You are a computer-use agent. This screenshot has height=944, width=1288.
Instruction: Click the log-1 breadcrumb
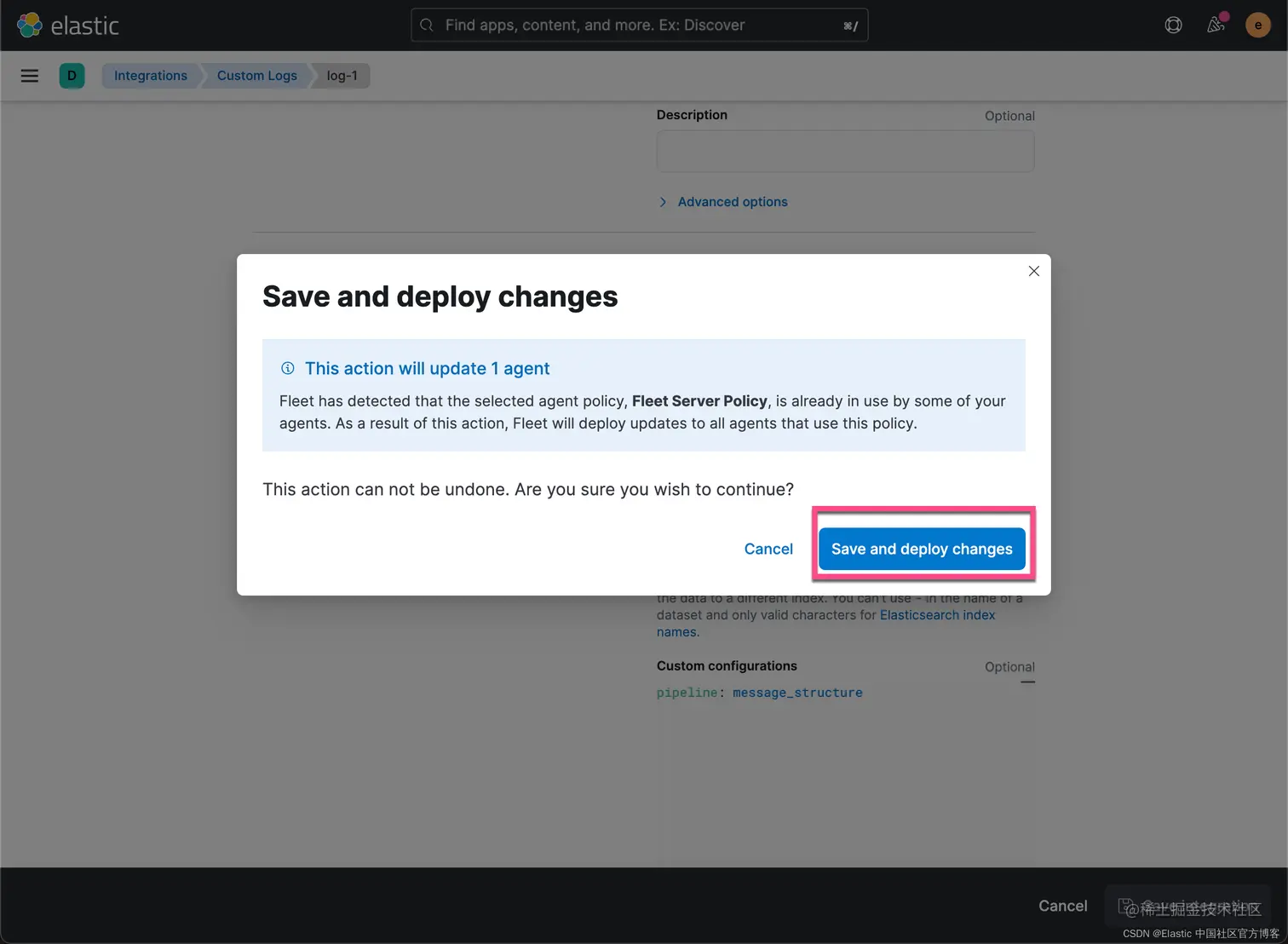click(x=342, y=76)
